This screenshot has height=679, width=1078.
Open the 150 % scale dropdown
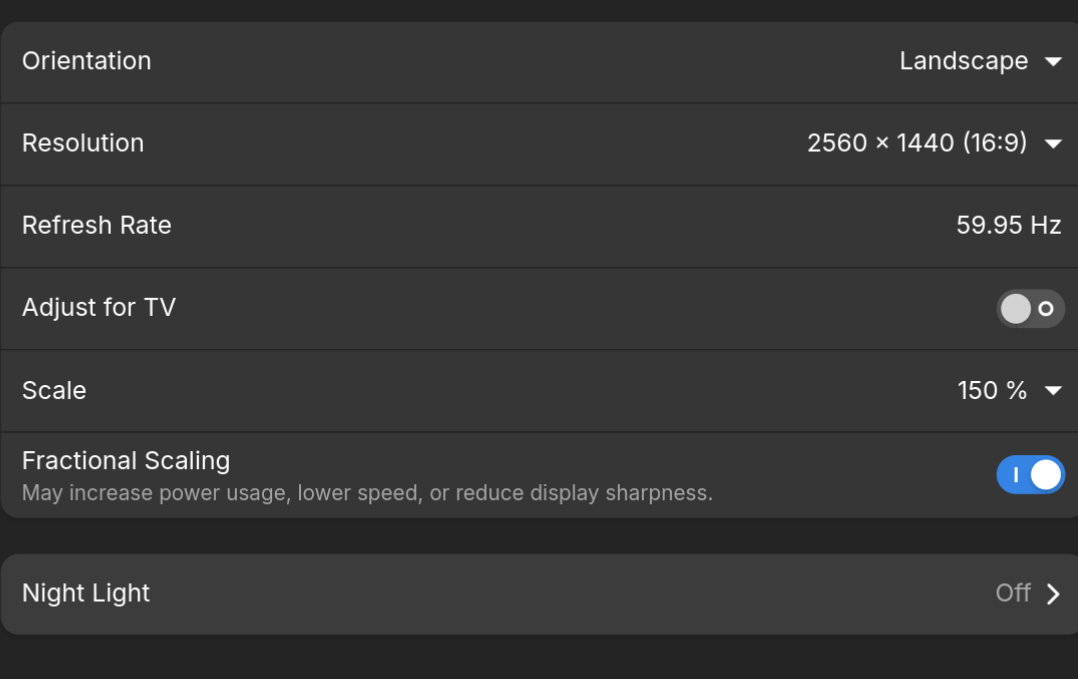click(x=992, y=390)
